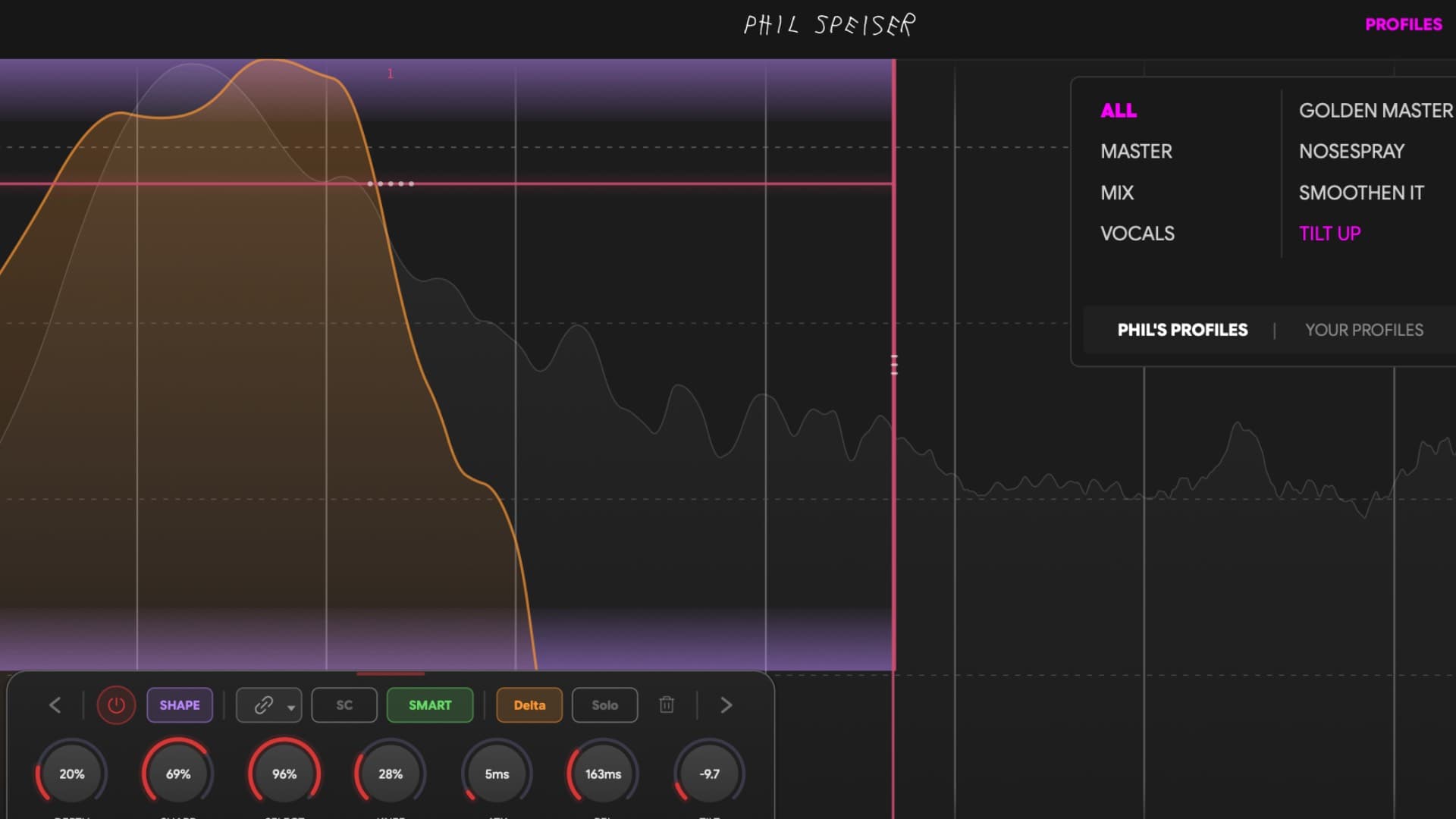Click the 20% depth knob
Viewport: 1456px width, 819px height.
tap(72, 773)
